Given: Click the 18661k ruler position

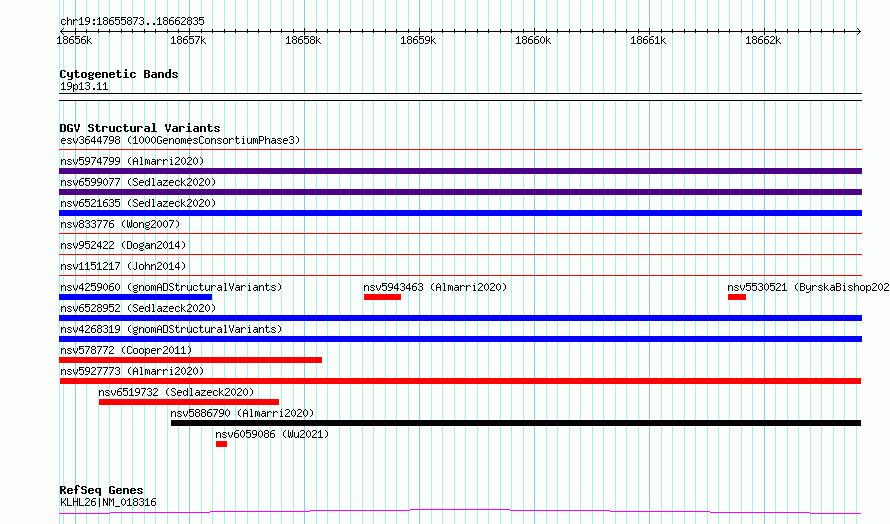Looking at the screenshot, I should coord(648,40).
